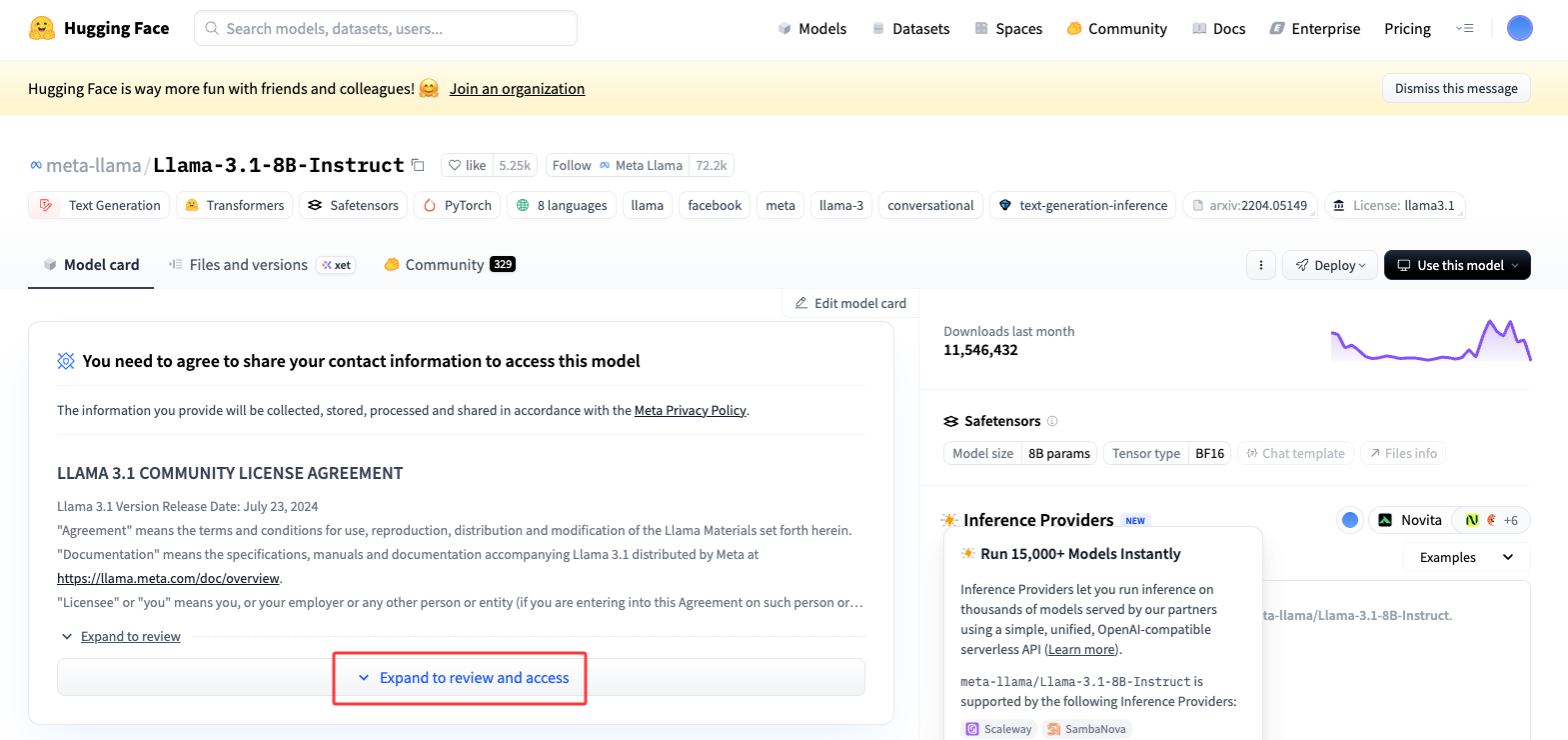1568x740 pixels.
Task: Open the llama.meta.com/doc/overview link
Action: point(168,578)
